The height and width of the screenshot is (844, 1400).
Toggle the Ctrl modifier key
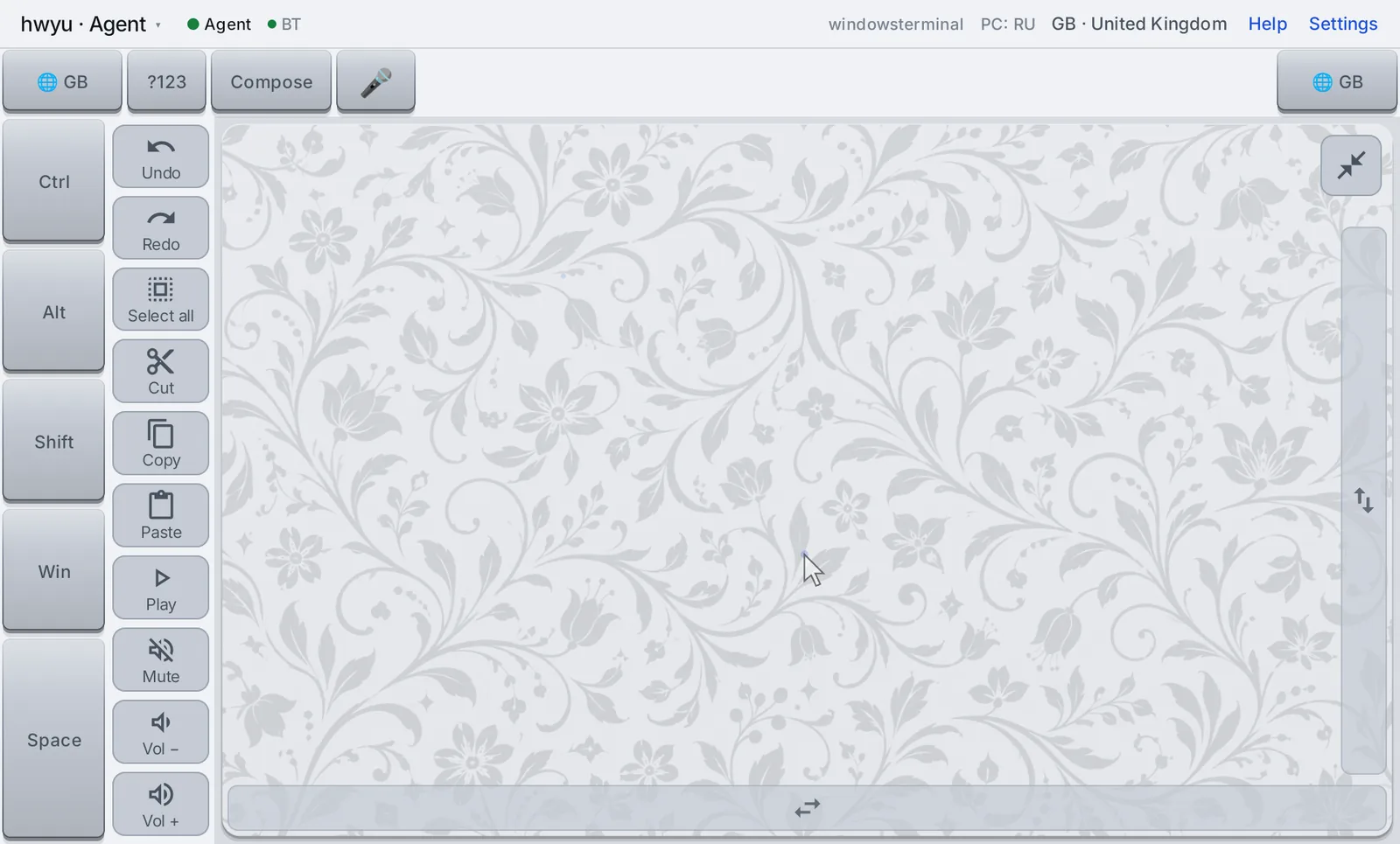coord(54,181)
